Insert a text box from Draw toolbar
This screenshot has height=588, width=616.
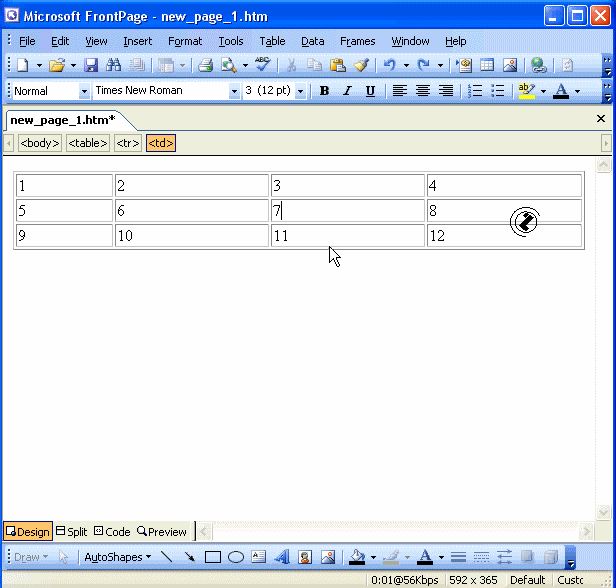point(258,557)
